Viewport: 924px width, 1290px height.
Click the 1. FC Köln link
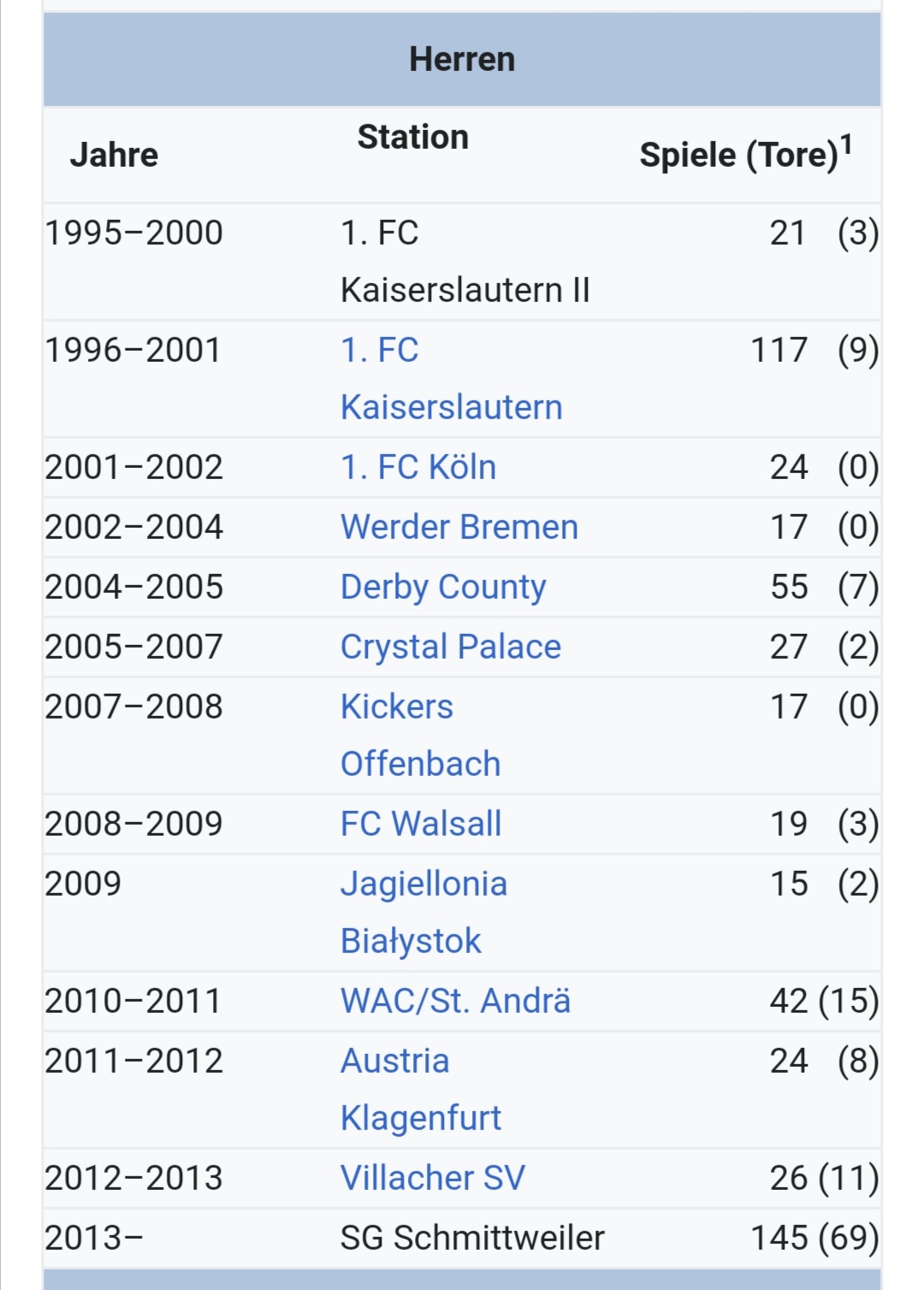point(418,467)
